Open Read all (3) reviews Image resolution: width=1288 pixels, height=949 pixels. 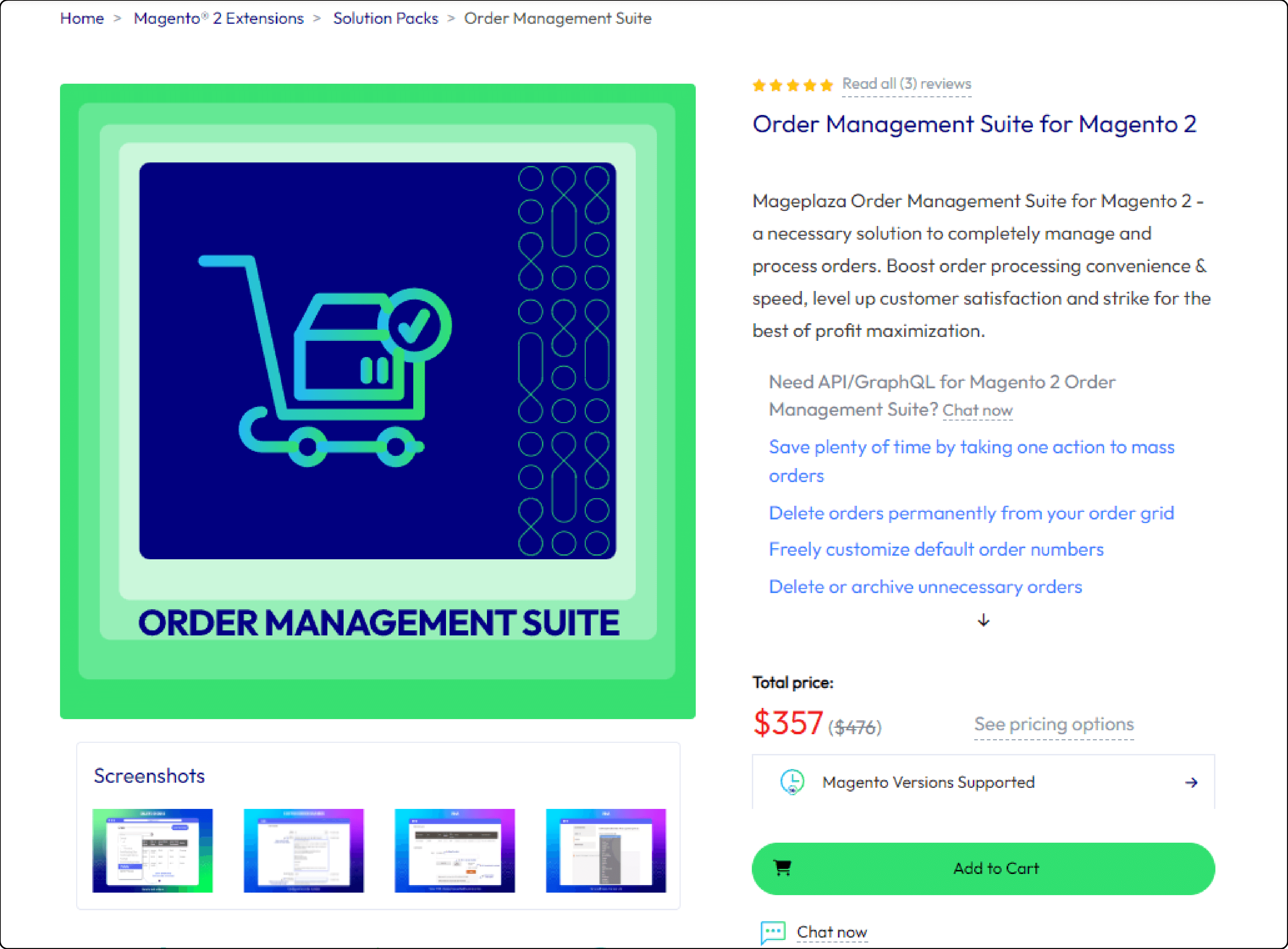[907, 84]
